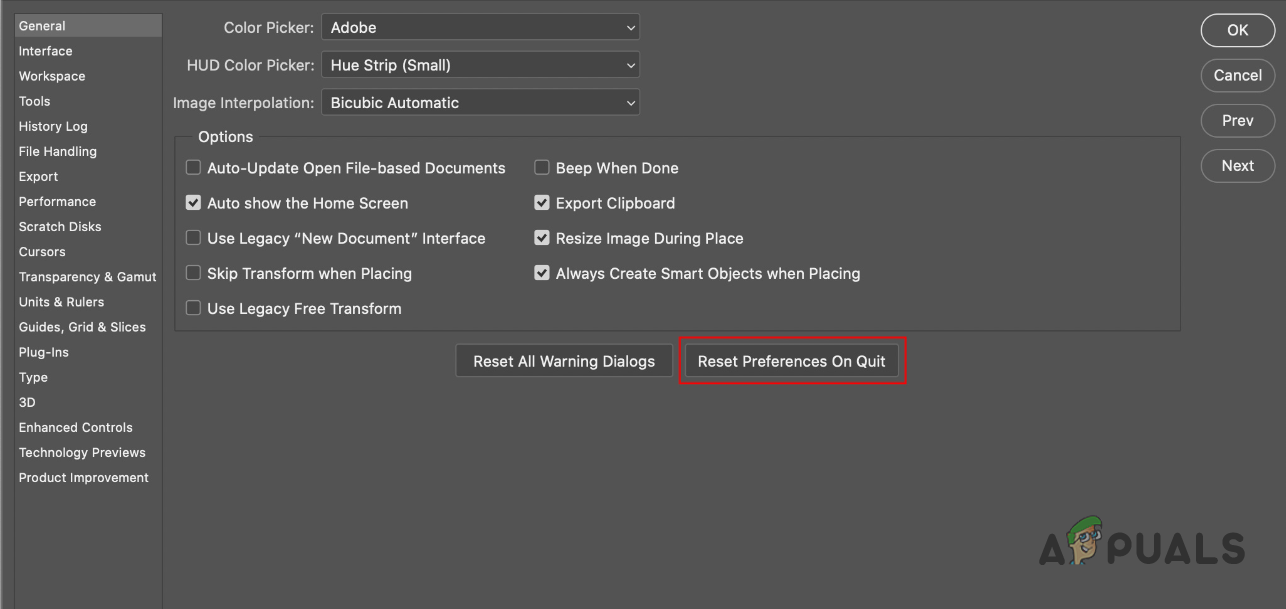Confirm preferences with OK button
1286x609 pixels.
(1237, 30)
